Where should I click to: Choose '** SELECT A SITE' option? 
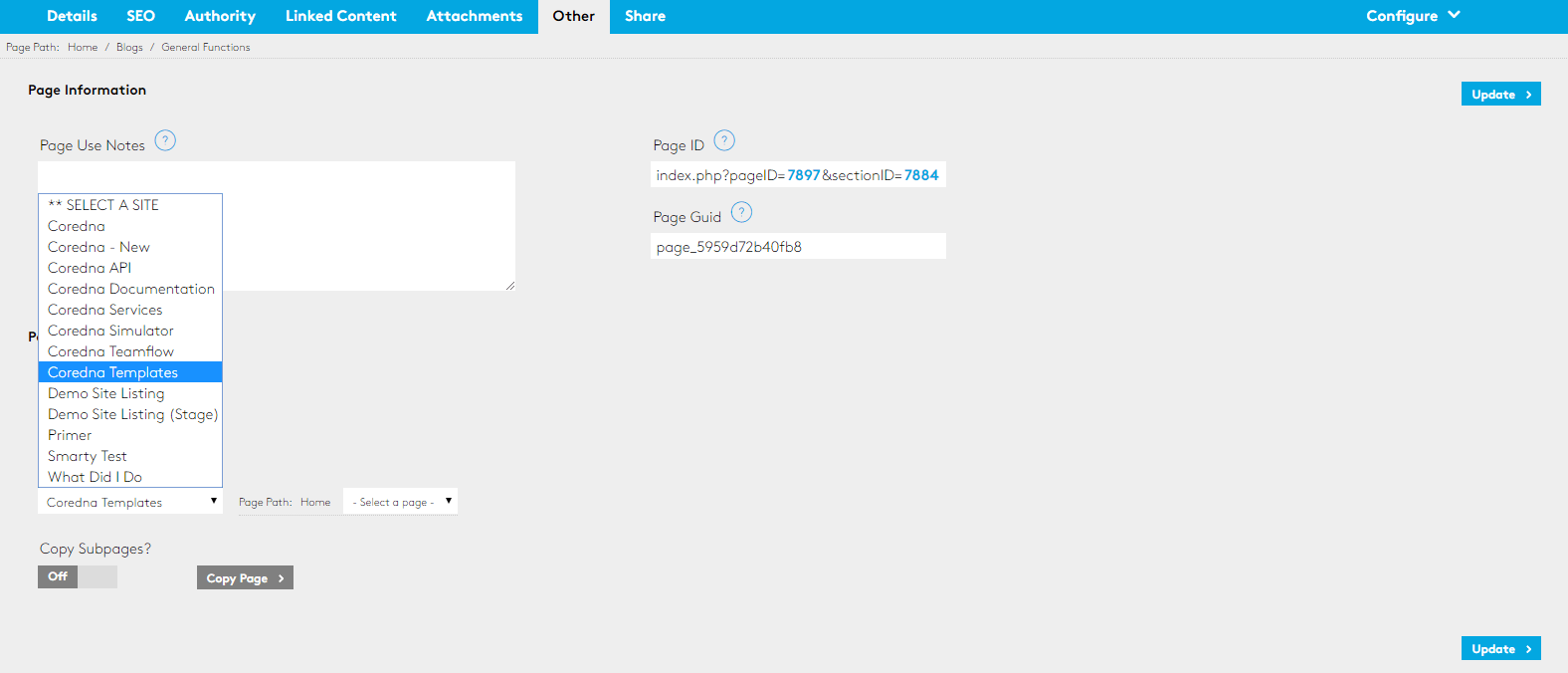(x=130, y=205)
